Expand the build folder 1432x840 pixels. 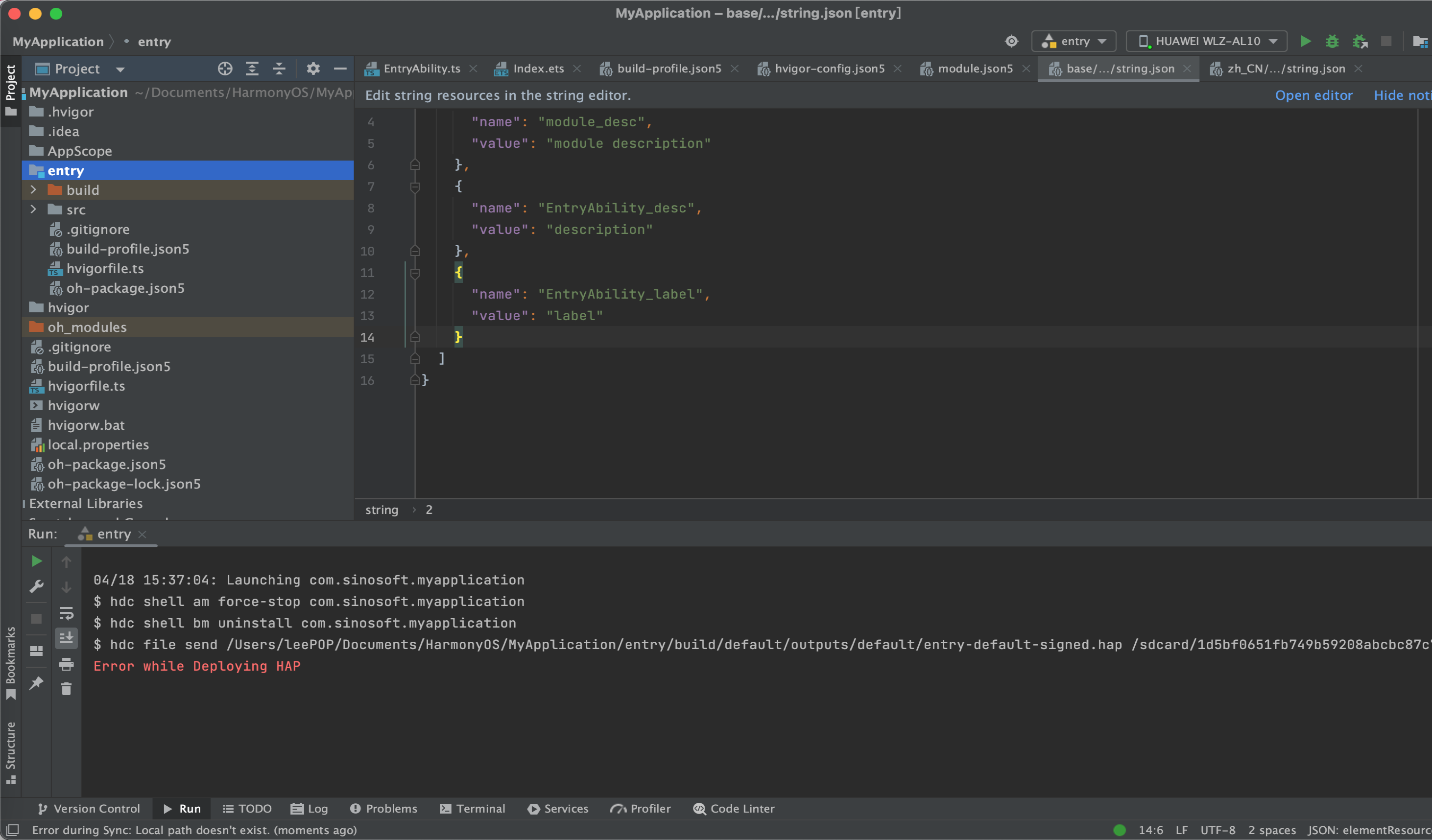coord(33,190)
